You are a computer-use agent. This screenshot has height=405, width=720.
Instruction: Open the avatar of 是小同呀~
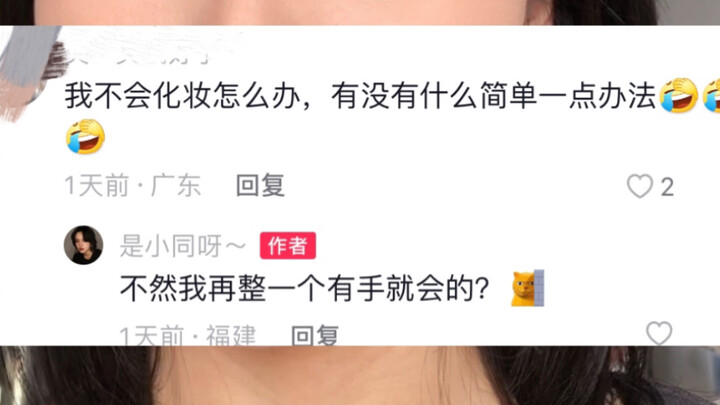[83, 245]
